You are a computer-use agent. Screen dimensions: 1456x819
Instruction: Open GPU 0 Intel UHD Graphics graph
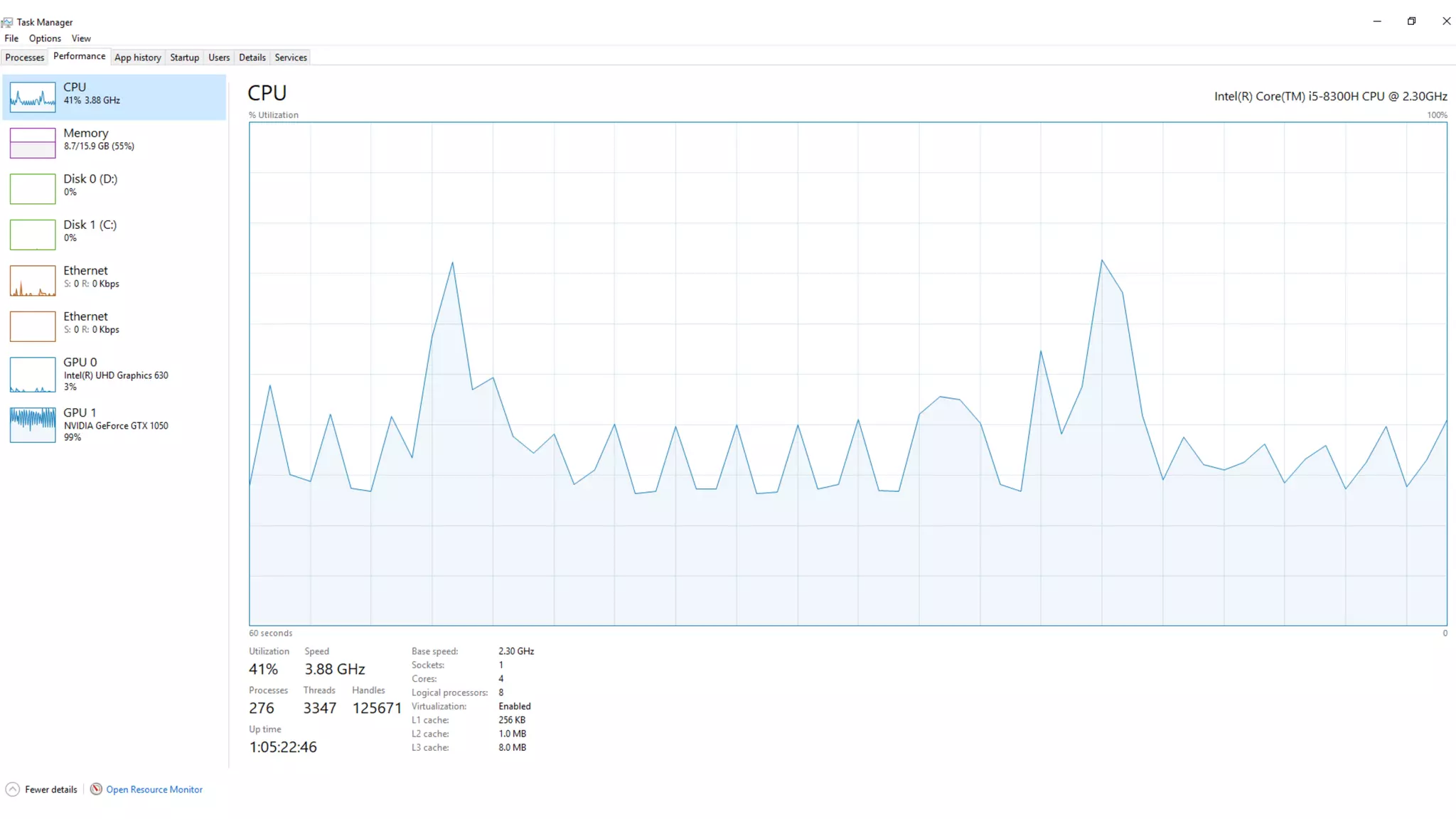[x=33, y=375]
